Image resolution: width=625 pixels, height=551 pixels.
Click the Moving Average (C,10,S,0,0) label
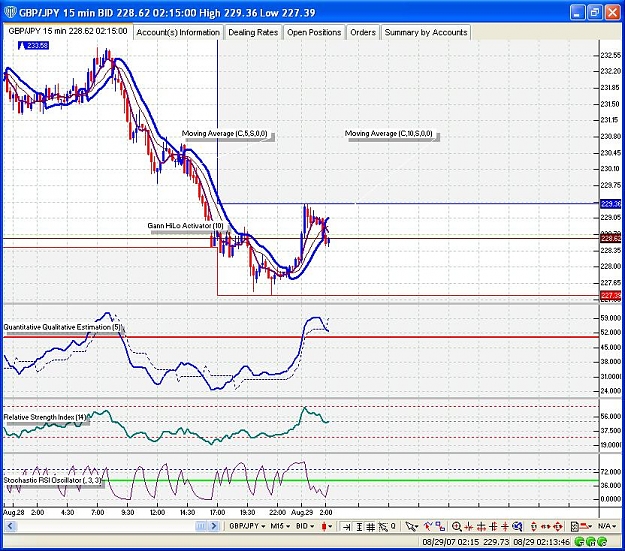[x=389, y=134]
